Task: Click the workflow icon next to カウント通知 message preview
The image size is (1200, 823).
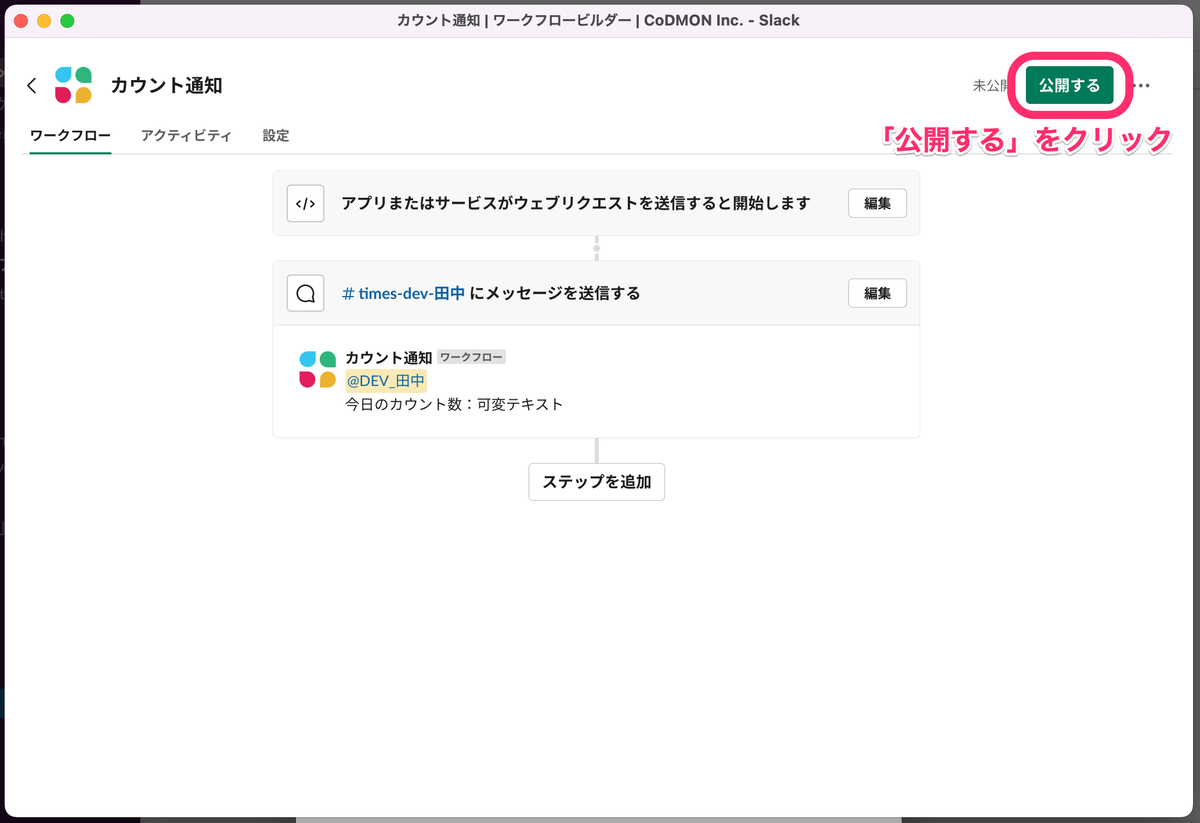Action: click(315, 368)
